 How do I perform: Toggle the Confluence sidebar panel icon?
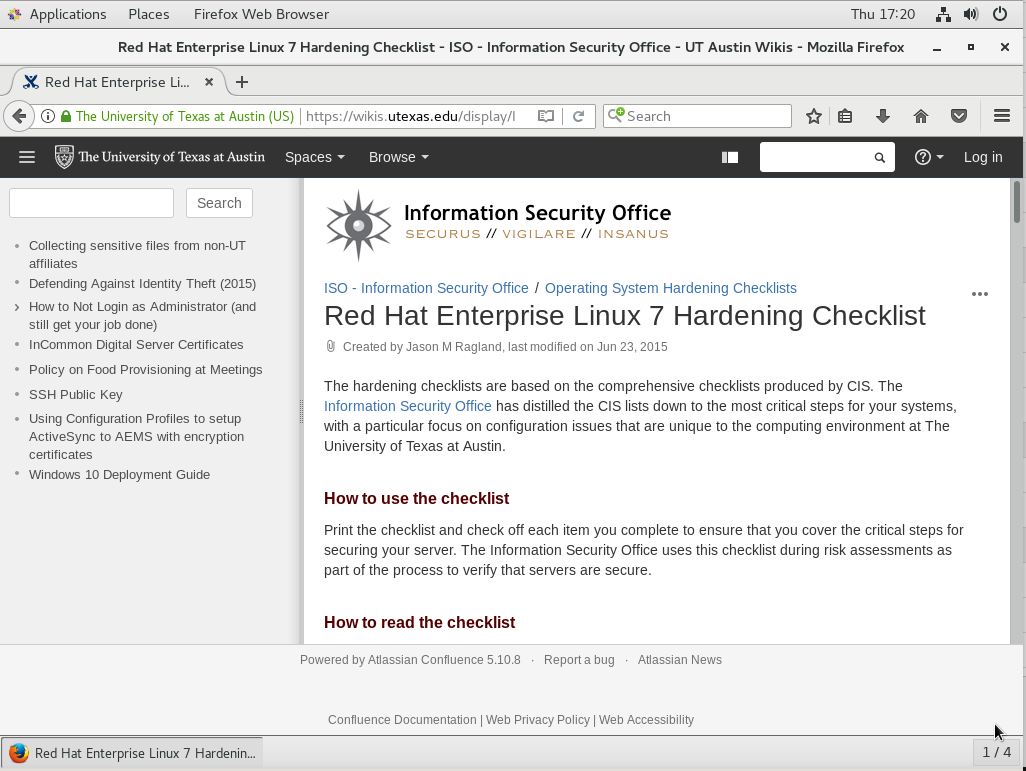tap(730, 157)
